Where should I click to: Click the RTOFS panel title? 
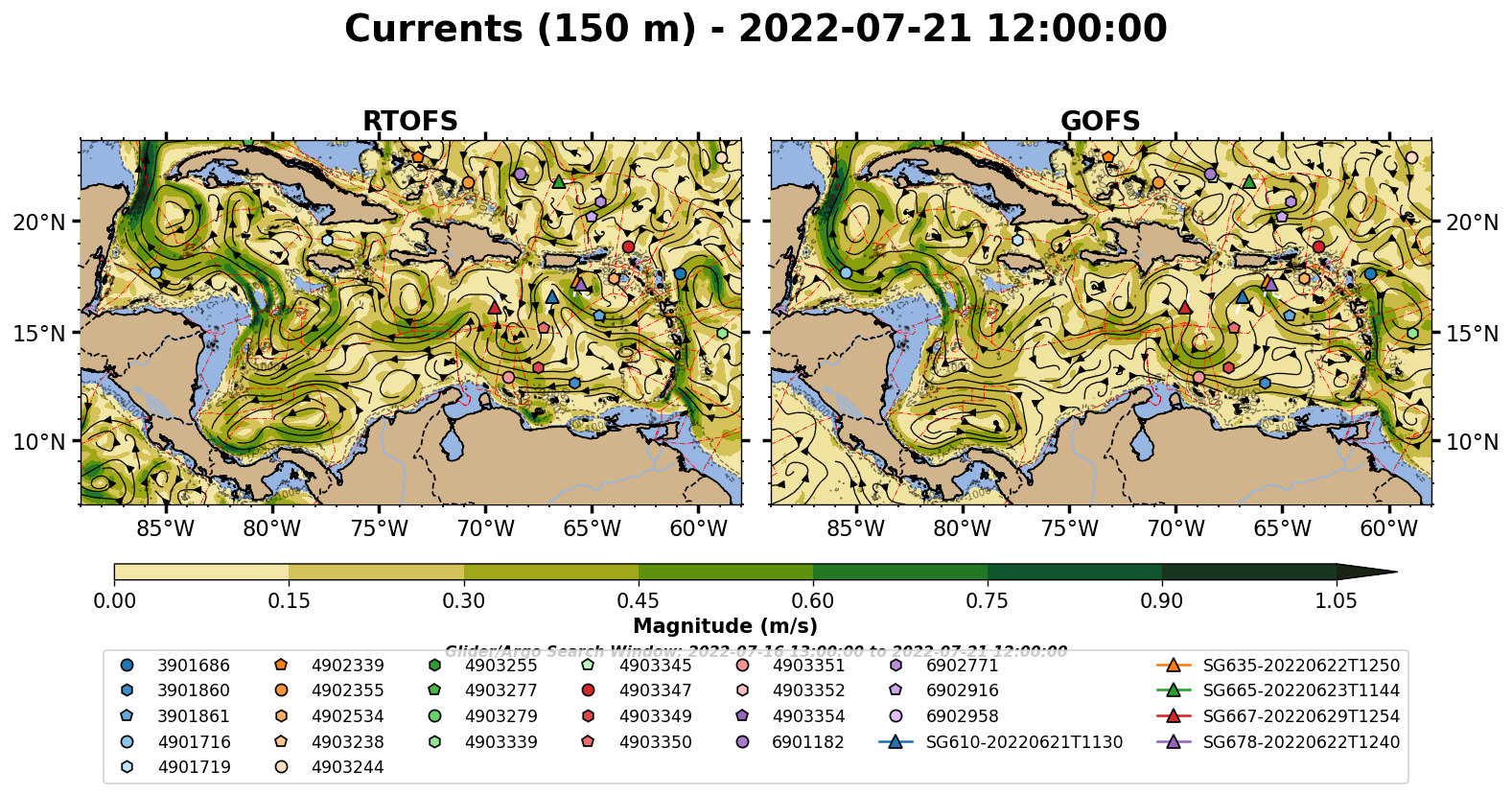[410, 122]
